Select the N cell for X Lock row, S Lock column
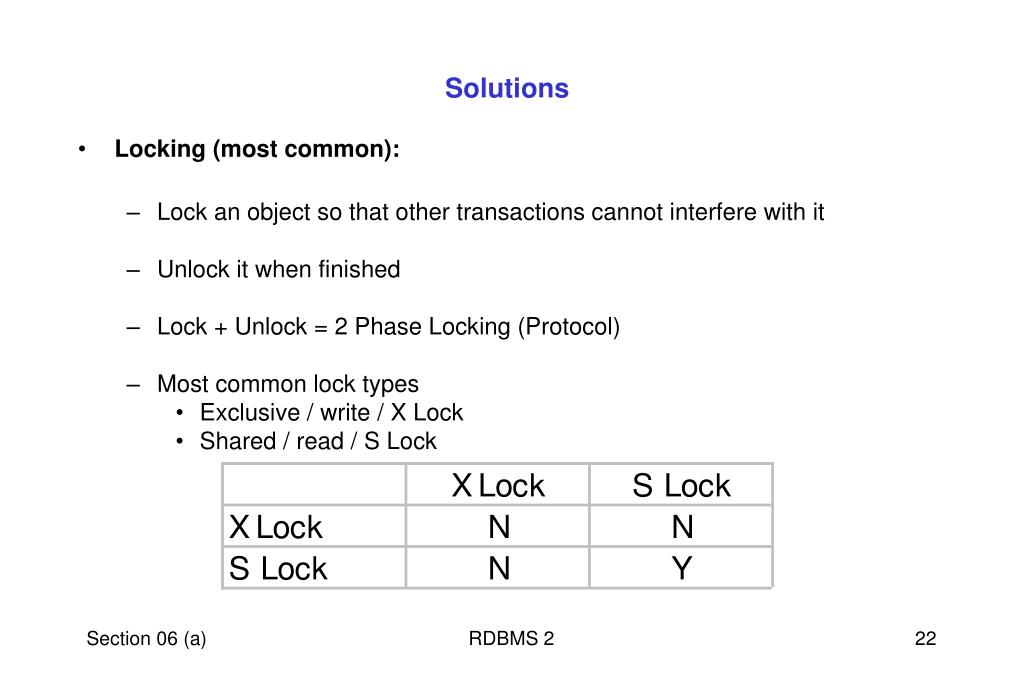The width and height of the screenshot is (1023, 682). tap(681, 526)
